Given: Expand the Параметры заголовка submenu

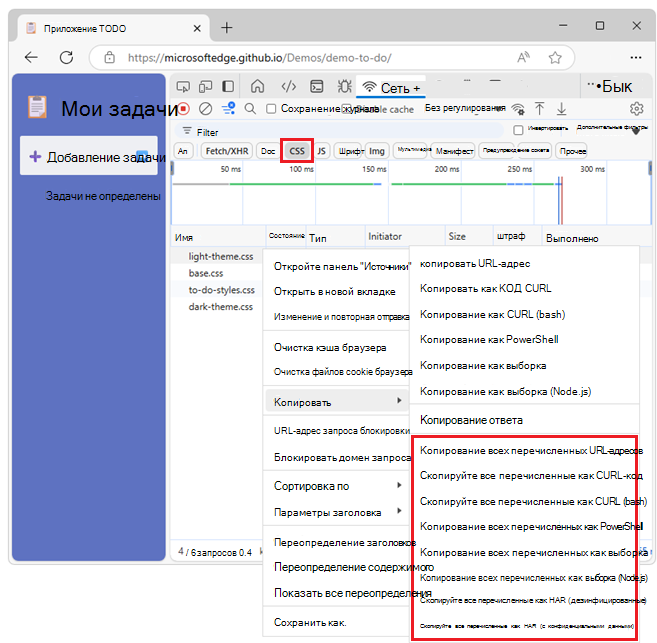Looking at the screenshot, I should [x=336, y=512].
